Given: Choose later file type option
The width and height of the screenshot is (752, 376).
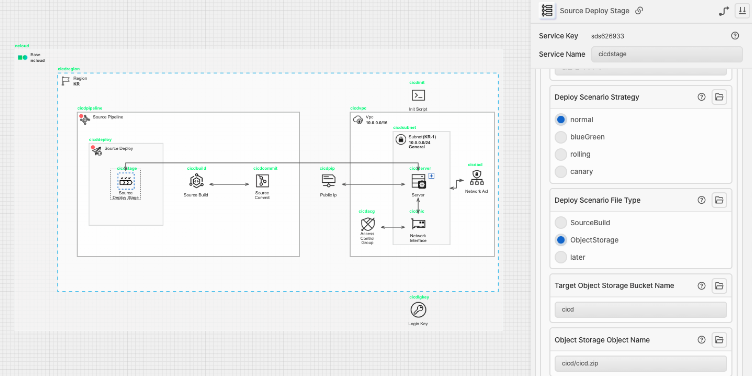Looking at the screenshot, I should tap(561, 257).
